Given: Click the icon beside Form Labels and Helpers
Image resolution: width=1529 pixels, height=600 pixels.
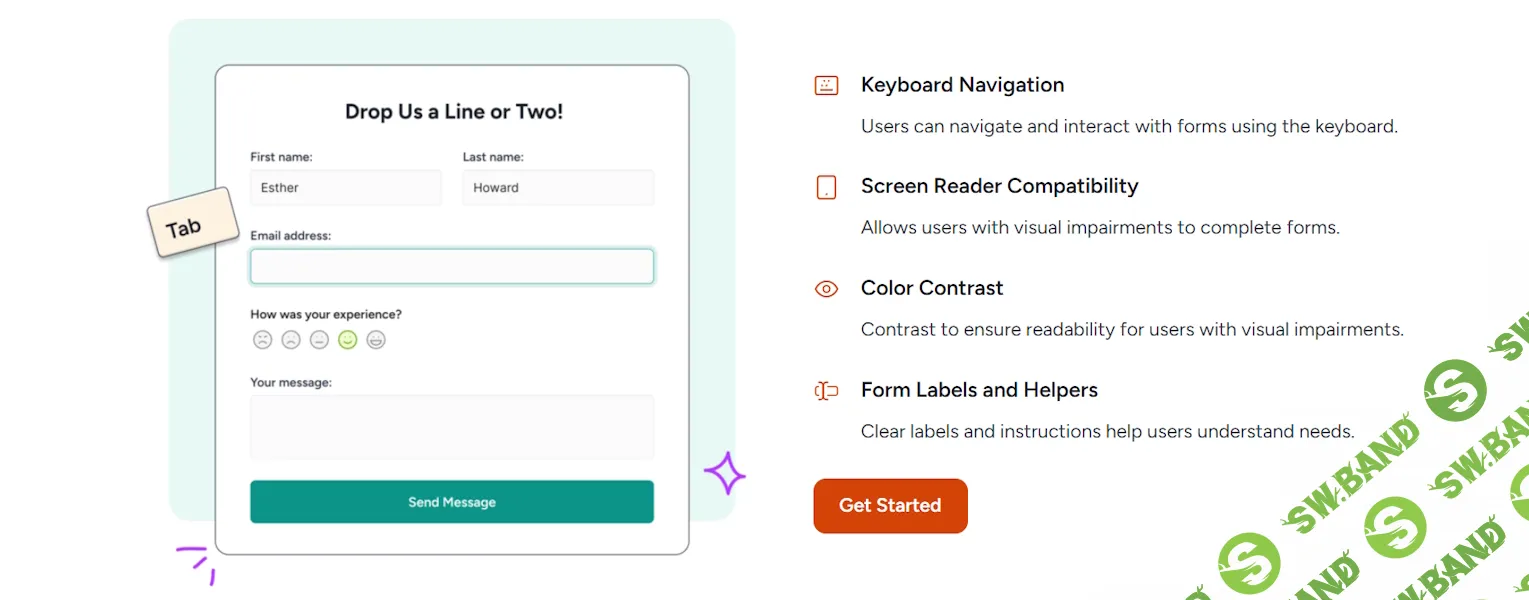Looking at the screenshot, I should pyautogui.click(x=826, y=391).
